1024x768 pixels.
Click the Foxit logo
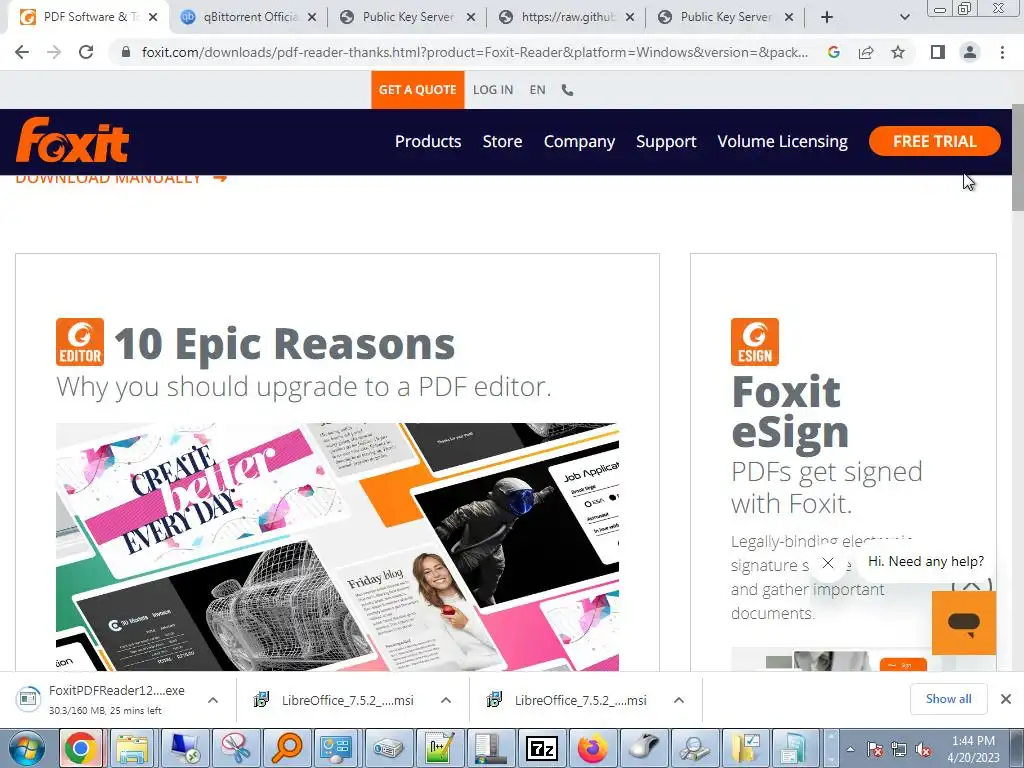point(72,140)
